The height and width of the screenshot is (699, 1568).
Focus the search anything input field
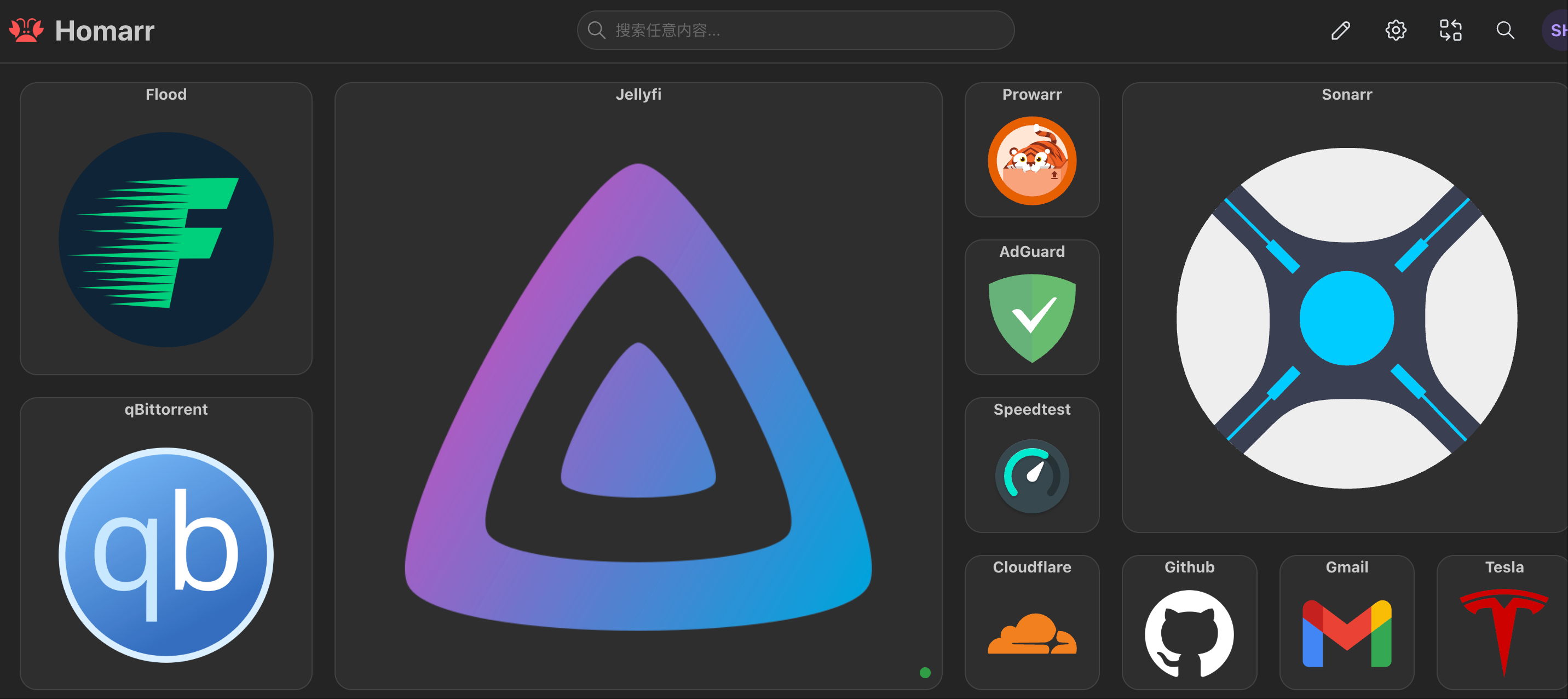795,30
